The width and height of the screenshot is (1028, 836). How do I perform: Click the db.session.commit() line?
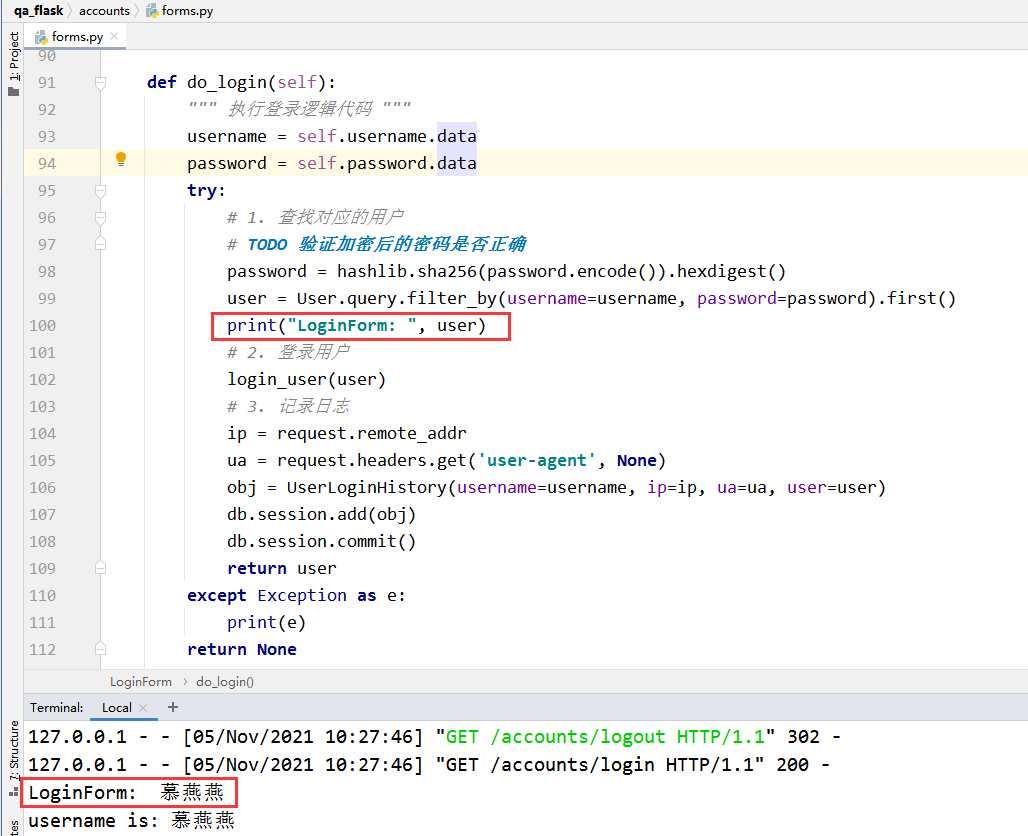coord(321,542)
